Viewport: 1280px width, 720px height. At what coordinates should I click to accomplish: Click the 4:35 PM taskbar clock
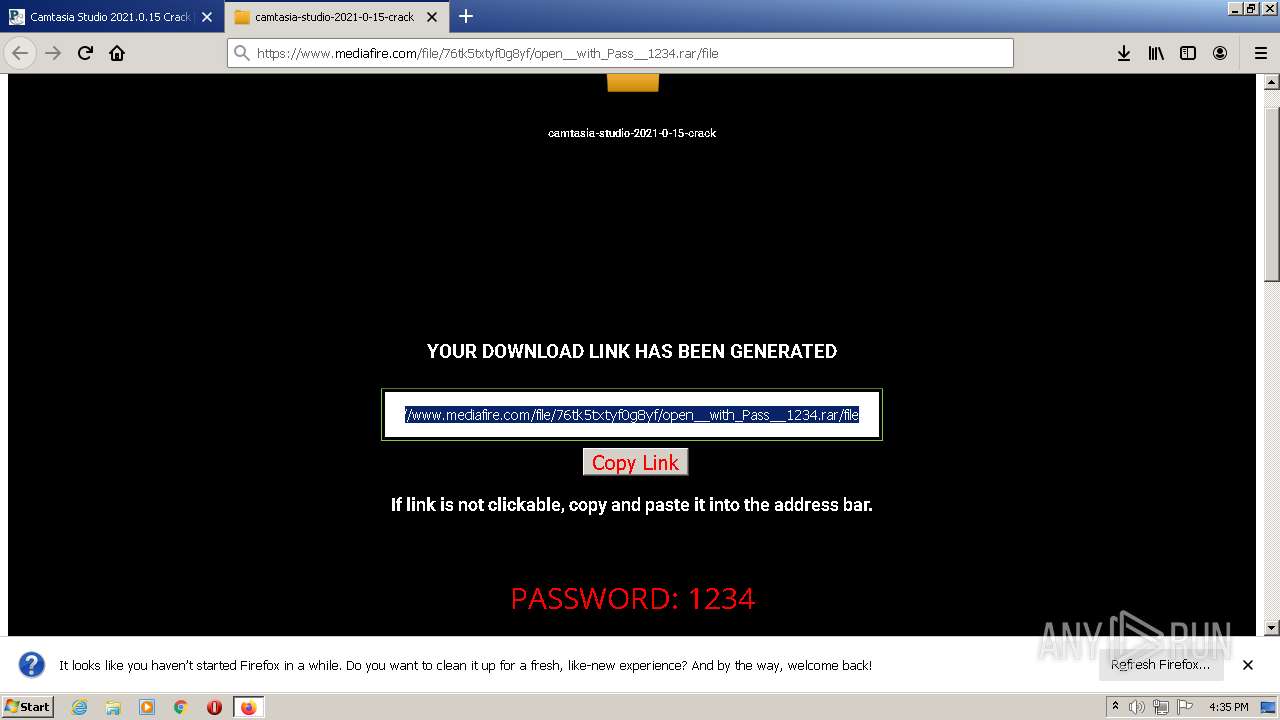(x=1228, y=707)
